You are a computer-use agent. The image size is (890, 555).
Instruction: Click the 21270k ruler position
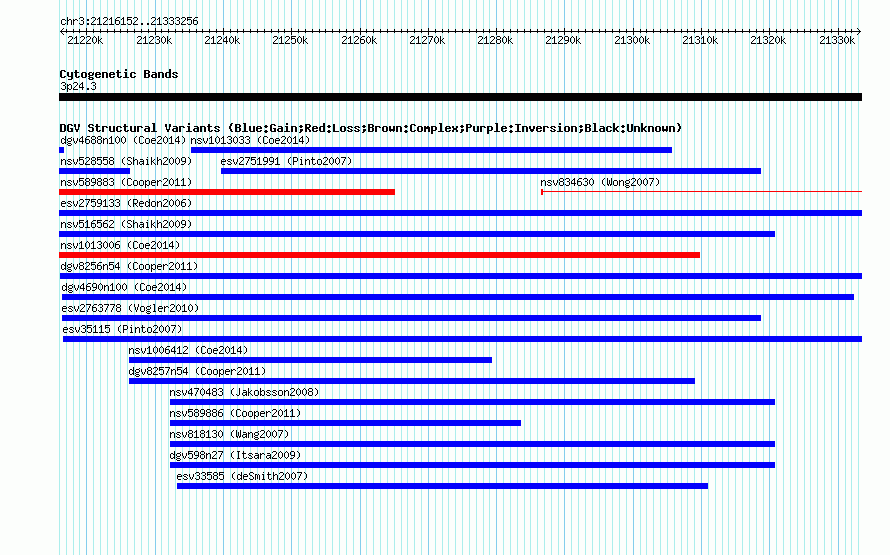(427, 40)
